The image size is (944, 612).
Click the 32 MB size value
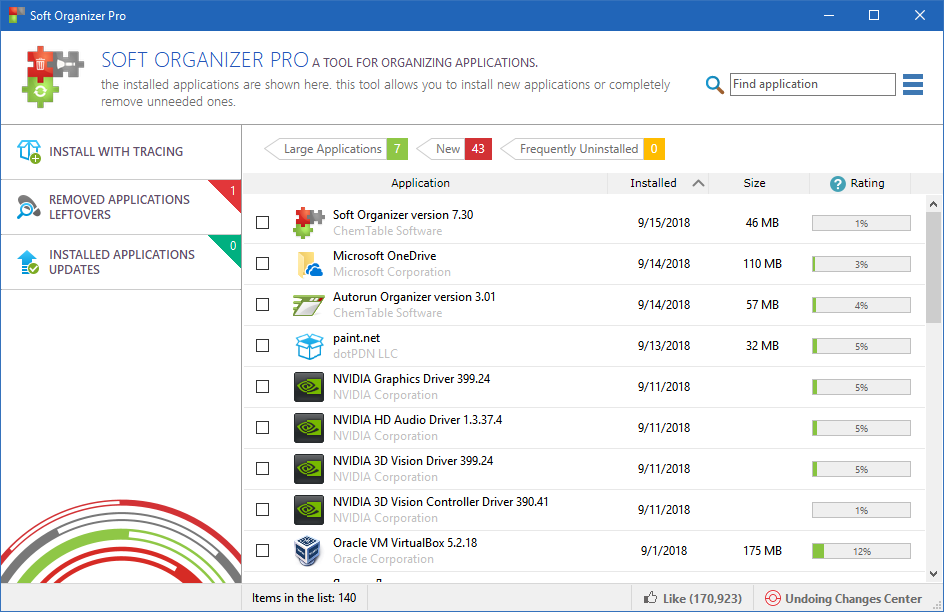click(762, 345)
